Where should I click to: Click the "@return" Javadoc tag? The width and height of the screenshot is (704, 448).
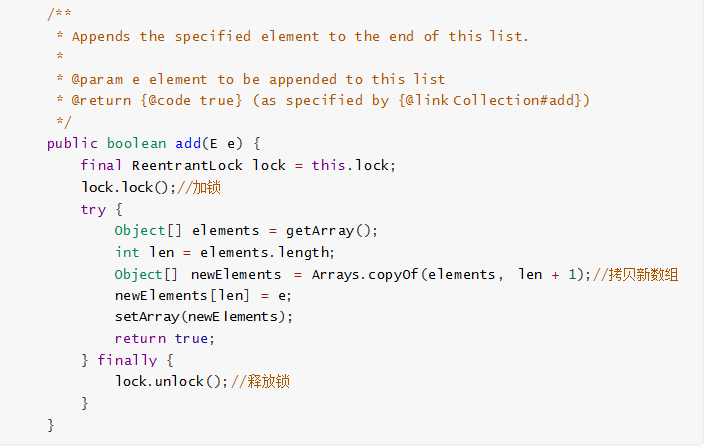(x=103, y=101)
